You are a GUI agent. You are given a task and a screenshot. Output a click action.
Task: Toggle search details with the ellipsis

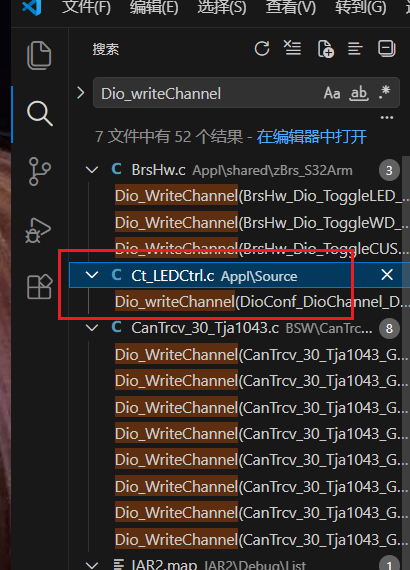[x=387, y=117]
